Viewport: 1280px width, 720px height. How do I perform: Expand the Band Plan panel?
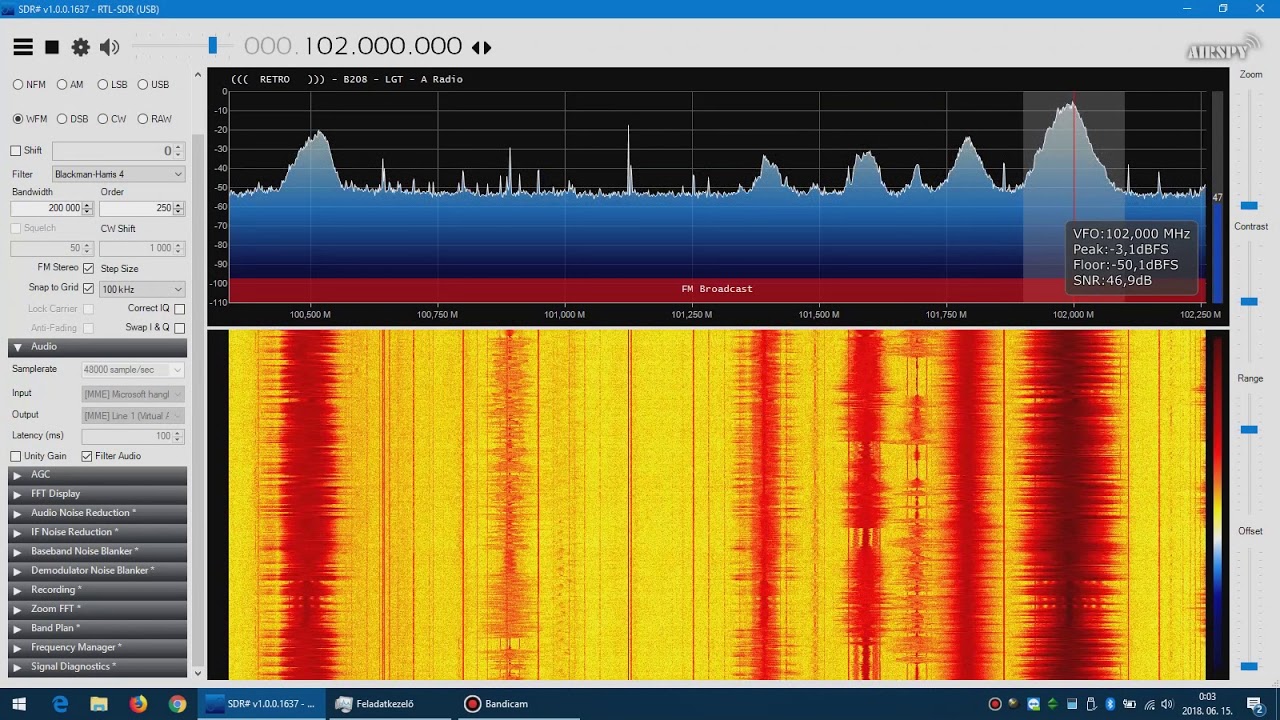click(x=97, y=628)
